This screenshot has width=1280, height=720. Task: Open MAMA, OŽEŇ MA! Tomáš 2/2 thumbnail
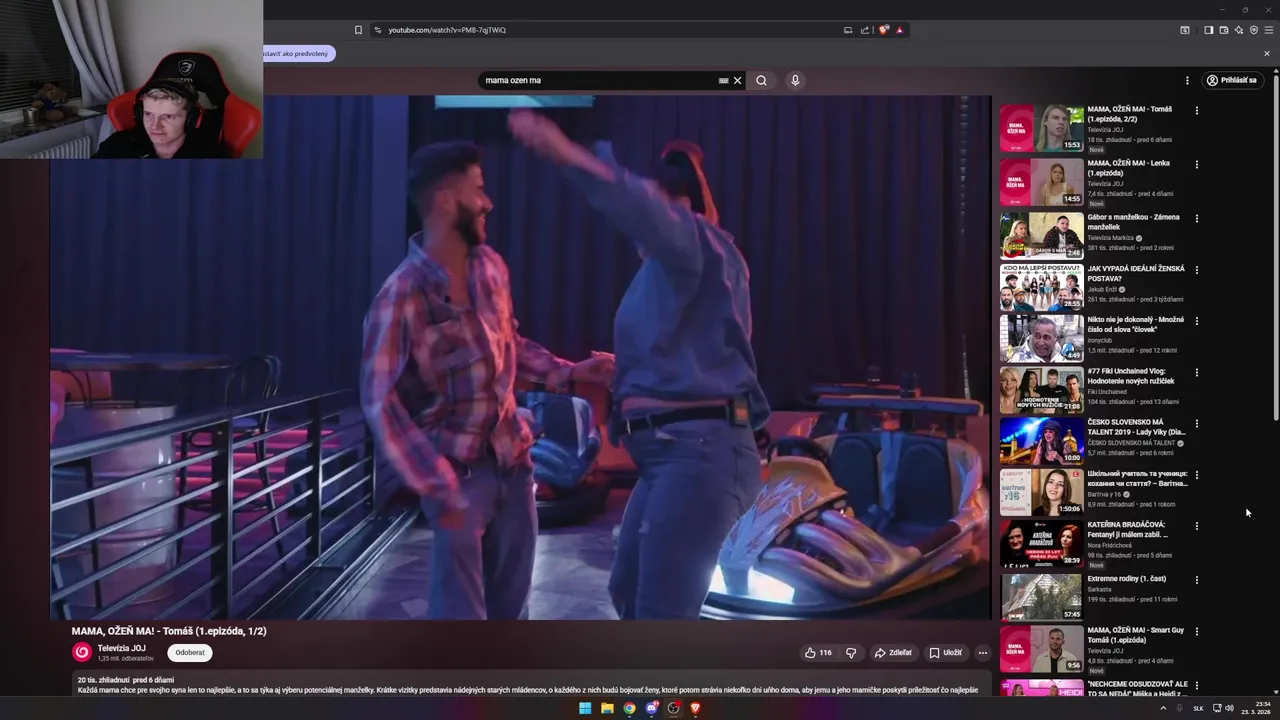(x=1041, y=128)
